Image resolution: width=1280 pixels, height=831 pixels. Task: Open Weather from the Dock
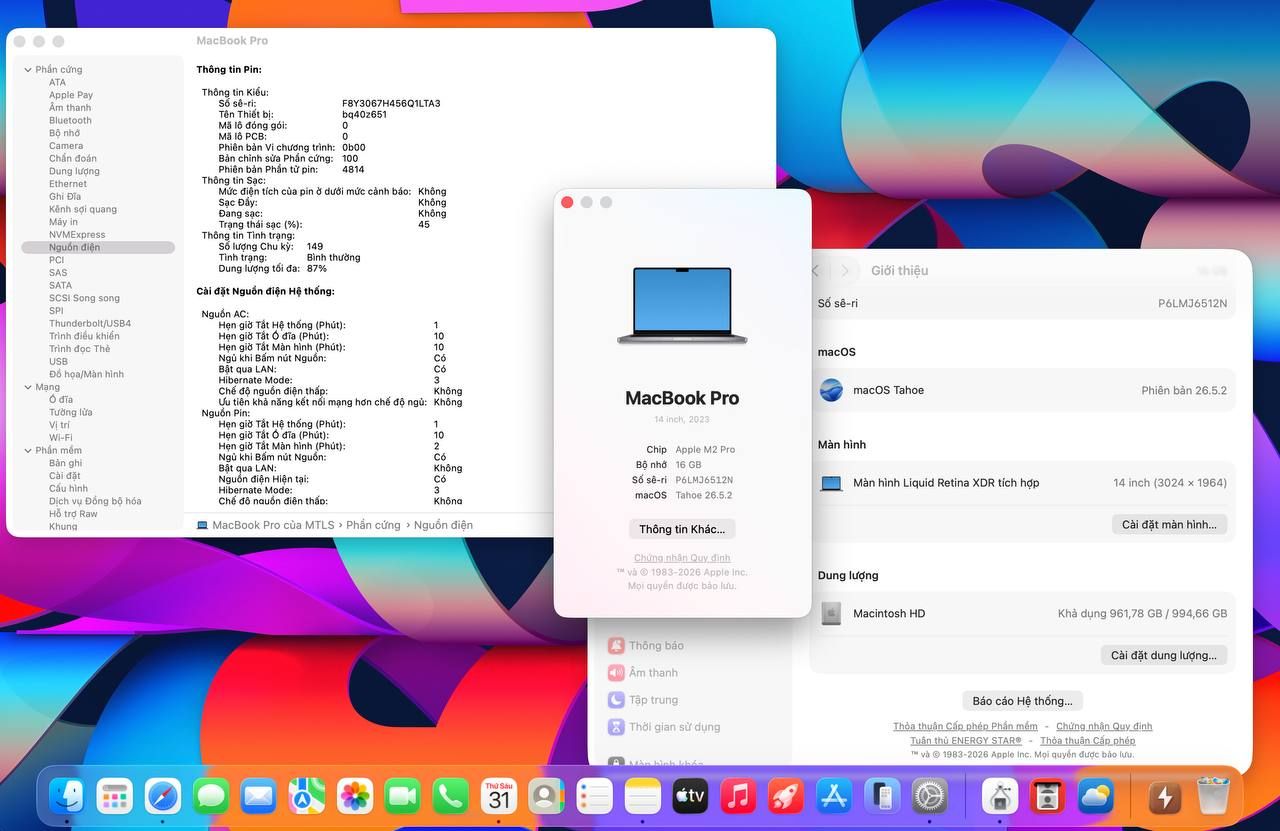coord(1096,796)
